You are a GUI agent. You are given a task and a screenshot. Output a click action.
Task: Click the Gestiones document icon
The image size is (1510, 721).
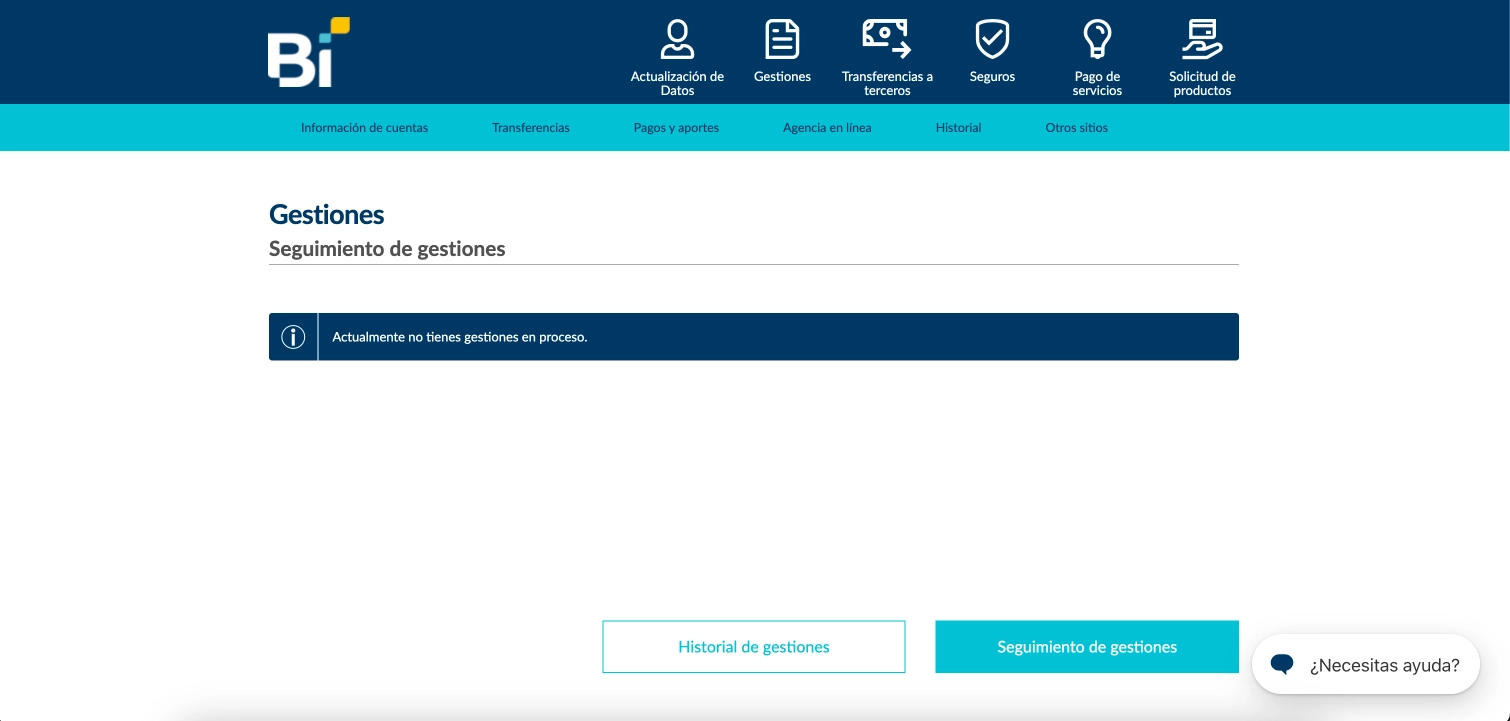pos(782,40)
